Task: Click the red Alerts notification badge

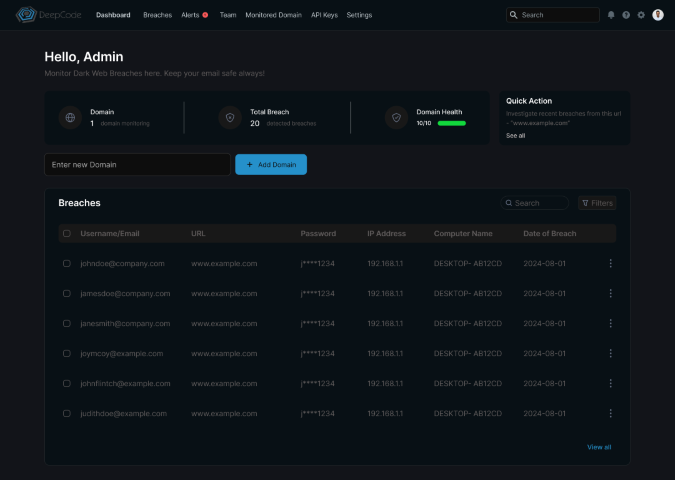Action: pyautogui.click(x=205, y=15)
